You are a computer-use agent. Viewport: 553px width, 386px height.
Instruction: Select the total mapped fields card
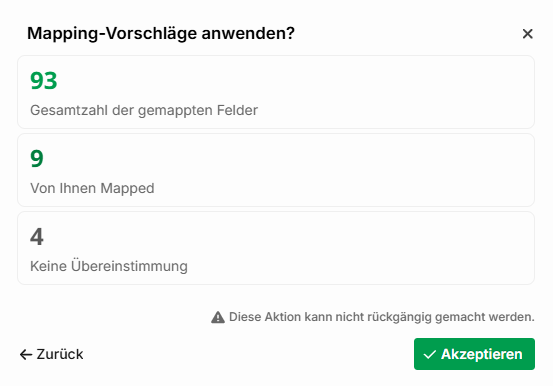pyautogui.click(x=276, y=92)
